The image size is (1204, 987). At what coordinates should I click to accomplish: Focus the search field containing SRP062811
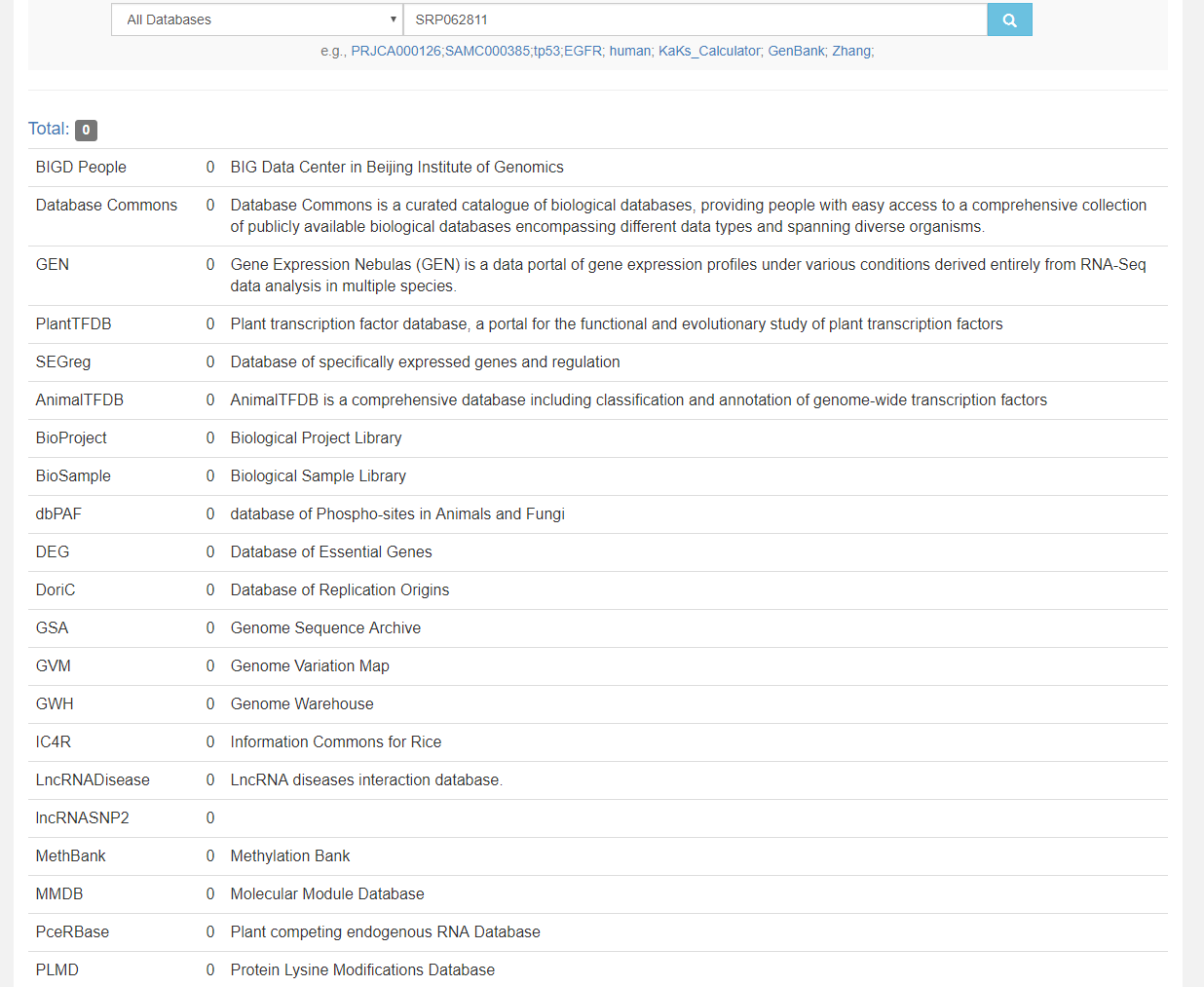[x=695, y=19]
